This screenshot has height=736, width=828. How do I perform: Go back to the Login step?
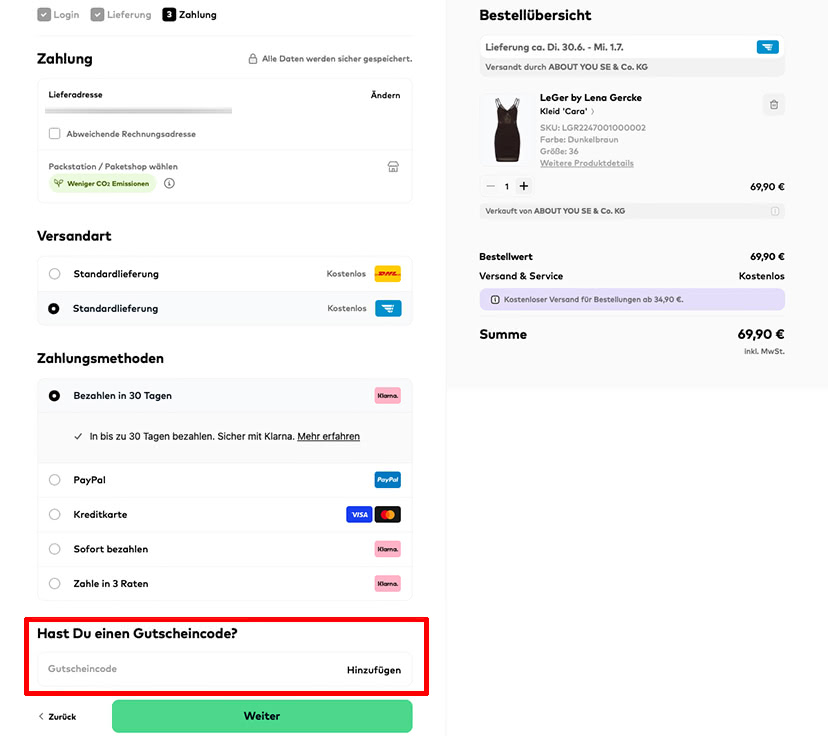58,14
